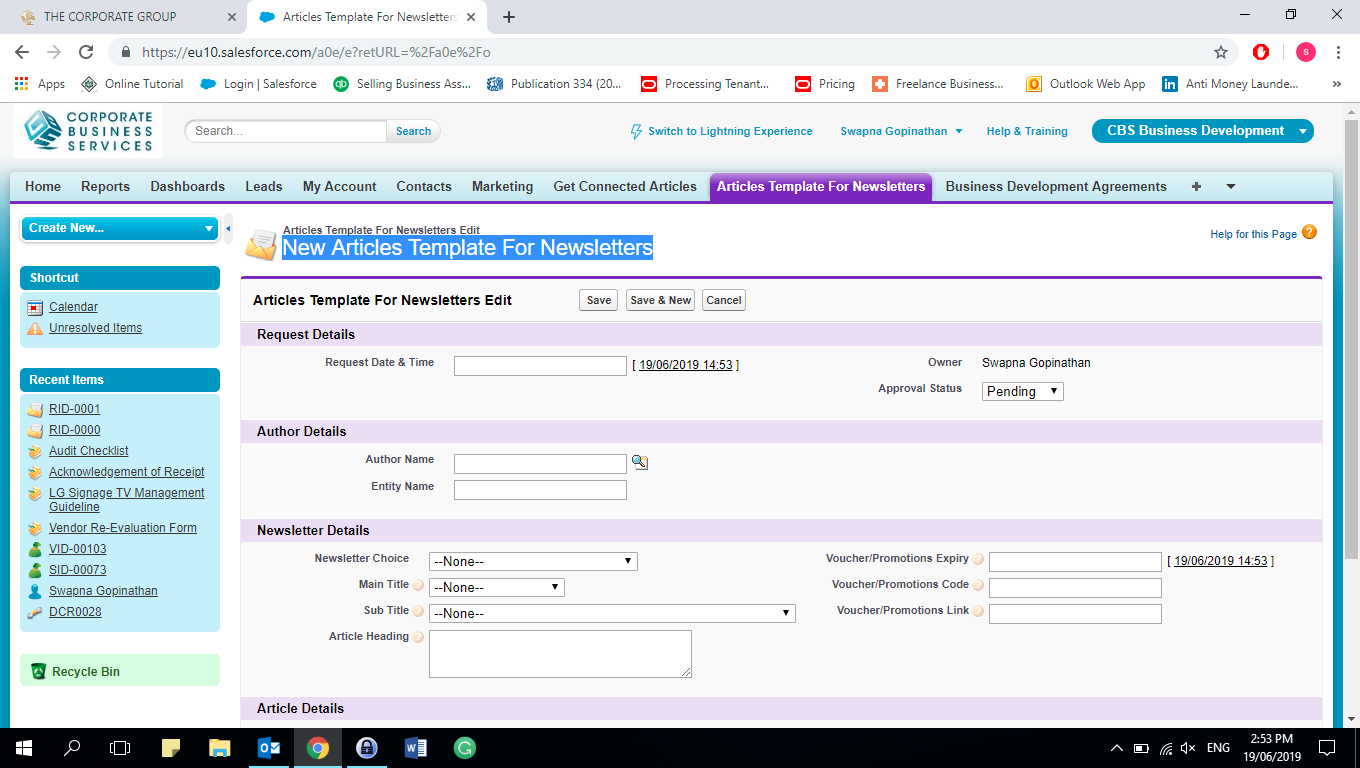Open Word from the Windows taskbar
The height and width of the screenshot is (768, 1360).
[x=415, y=747]
